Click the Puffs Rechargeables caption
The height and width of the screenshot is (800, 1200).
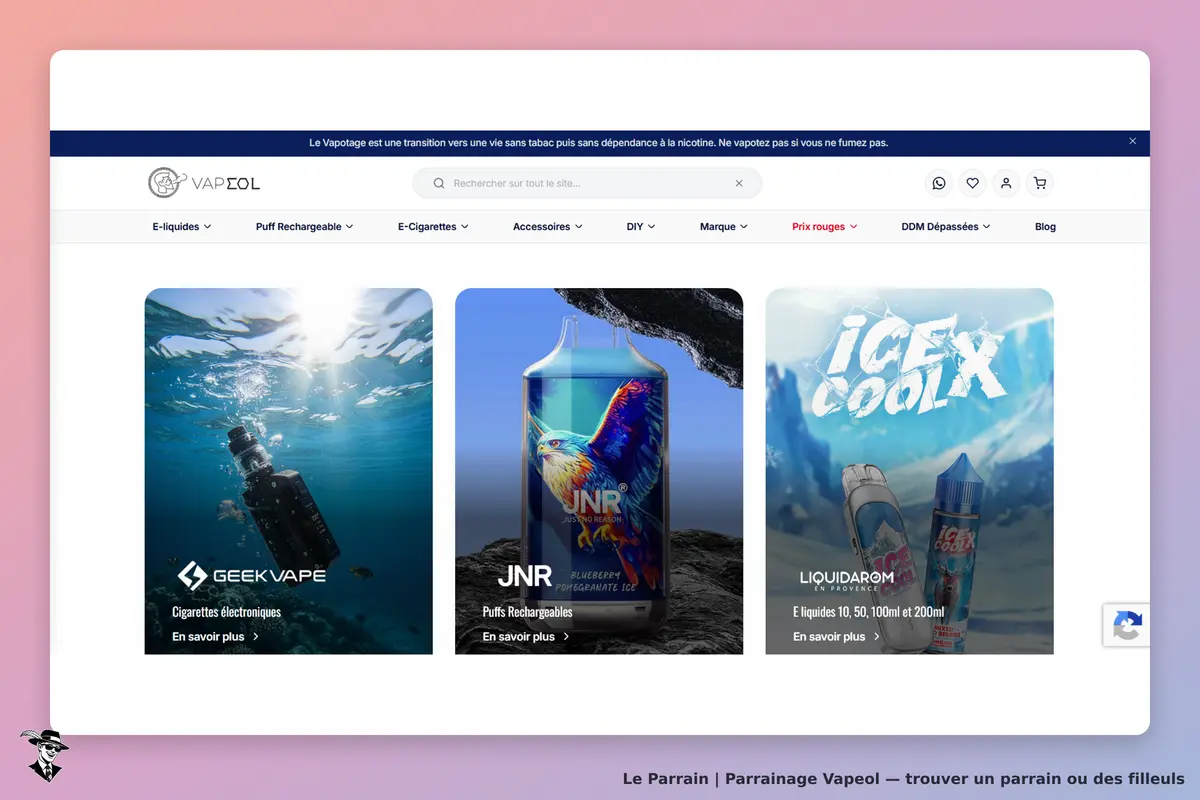527,612
